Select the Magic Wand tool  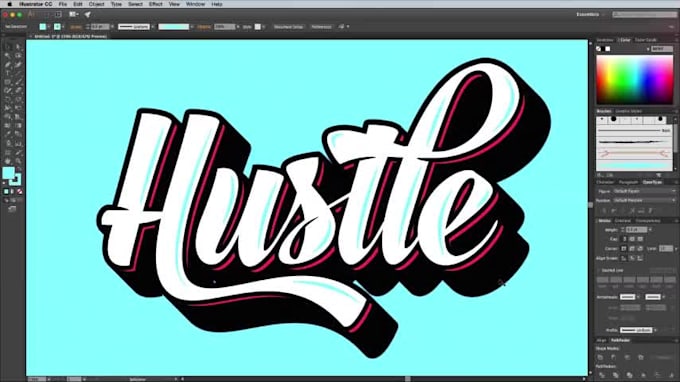pos(8,56)
